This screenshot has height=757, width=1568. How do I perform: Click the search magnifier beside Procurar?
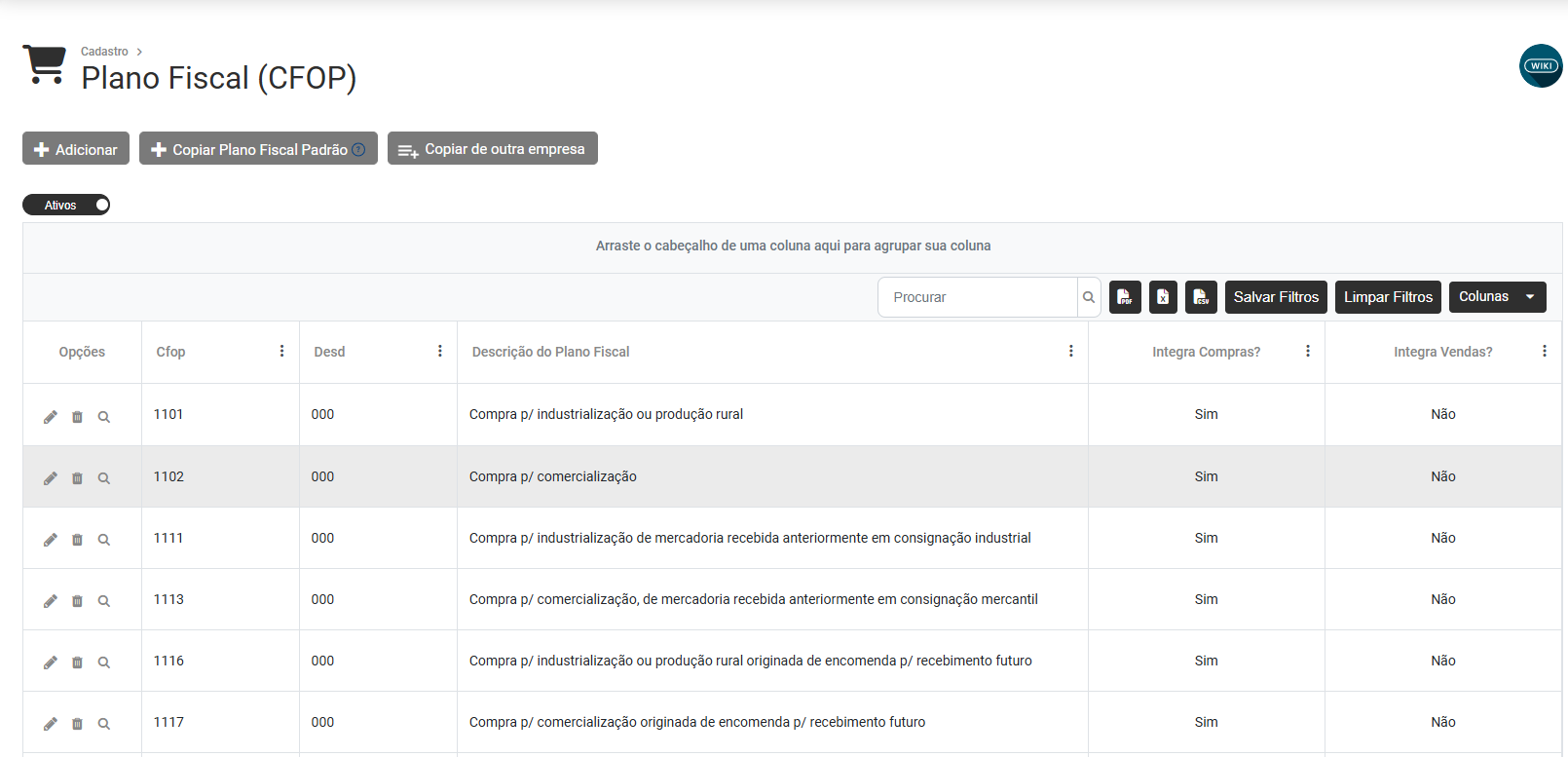click(x=1089, y=297)
